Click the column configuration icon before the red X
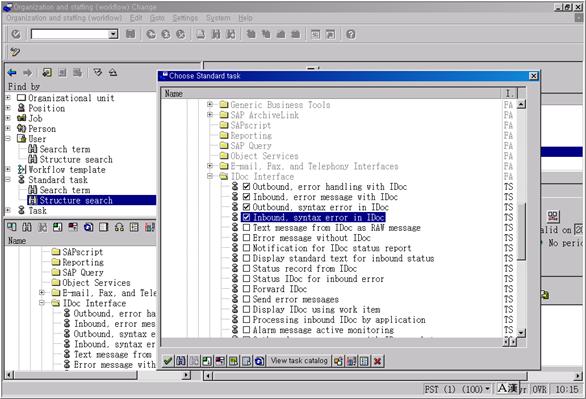Screen dimensions: 586x399 tap(364, 361)
